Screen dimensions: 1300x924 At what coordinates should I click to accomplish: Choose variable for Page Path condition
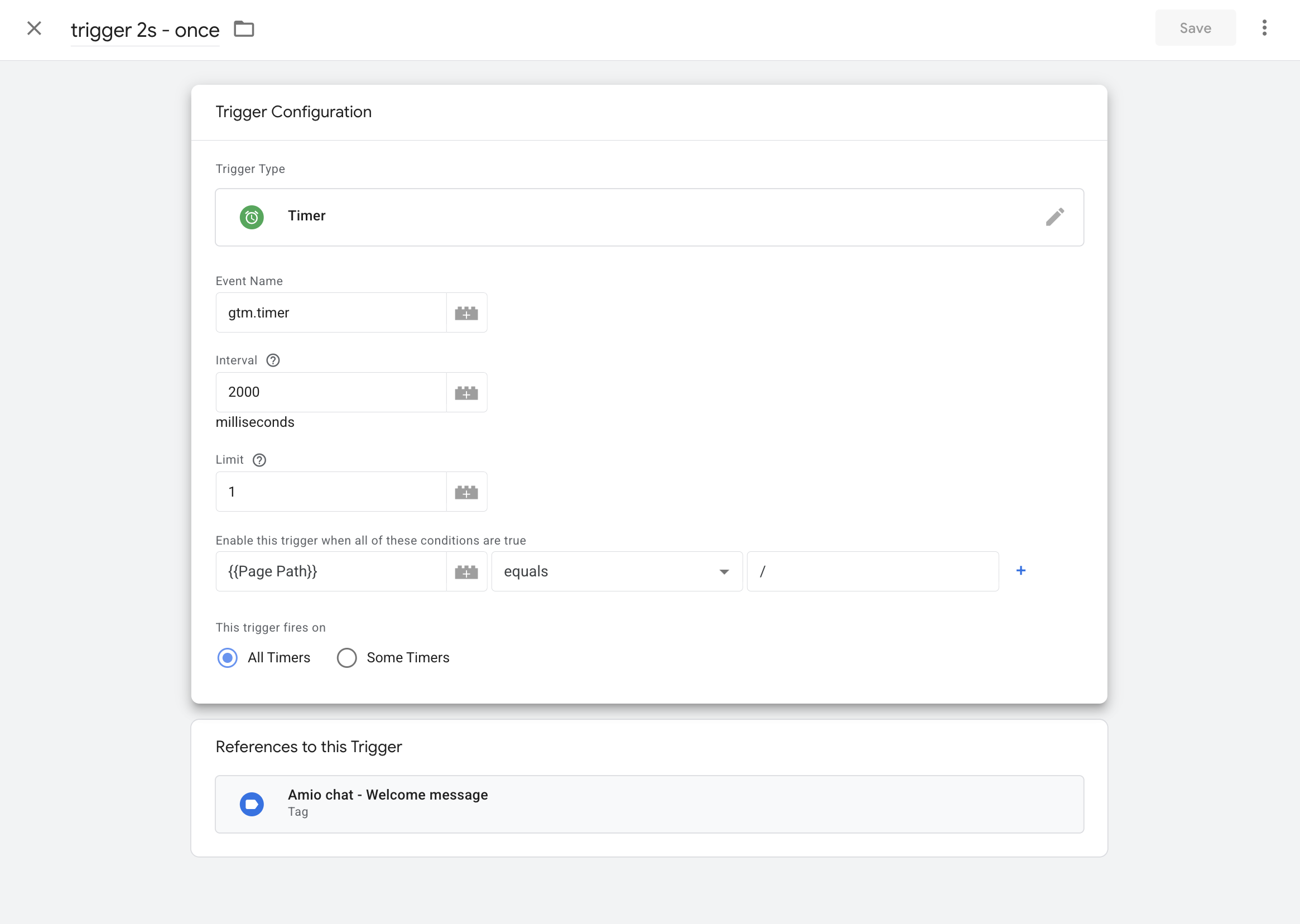click(x=466, y=572)
